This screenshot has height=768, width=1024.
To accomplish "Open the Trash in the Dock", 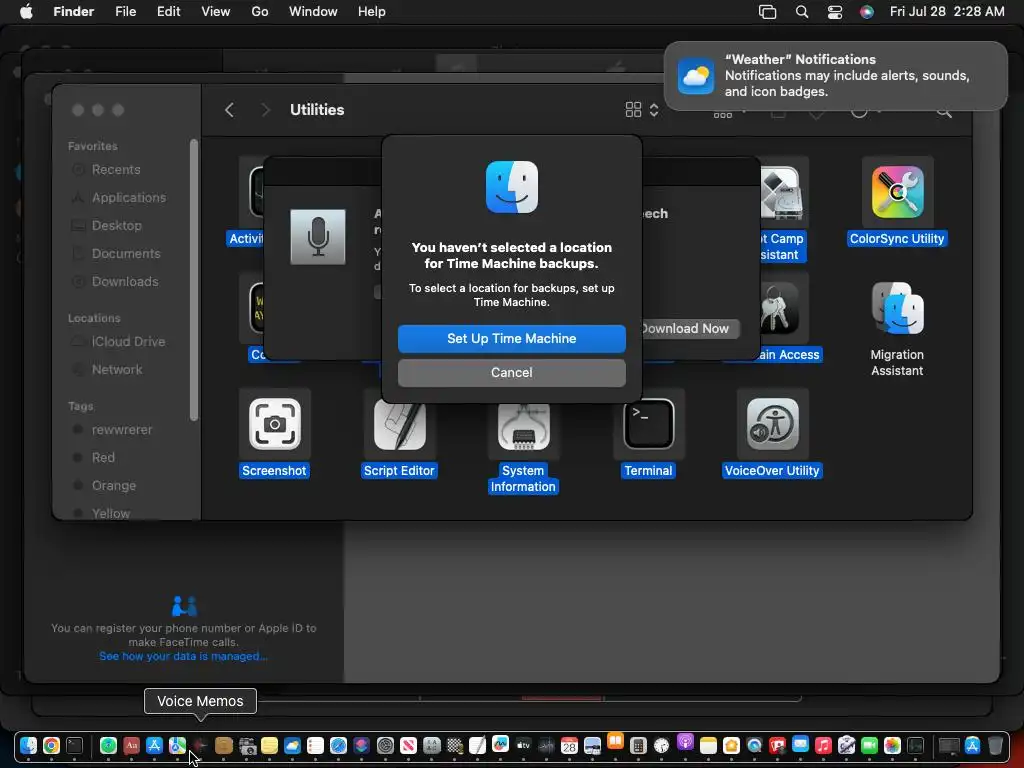I will pos(995,745).
